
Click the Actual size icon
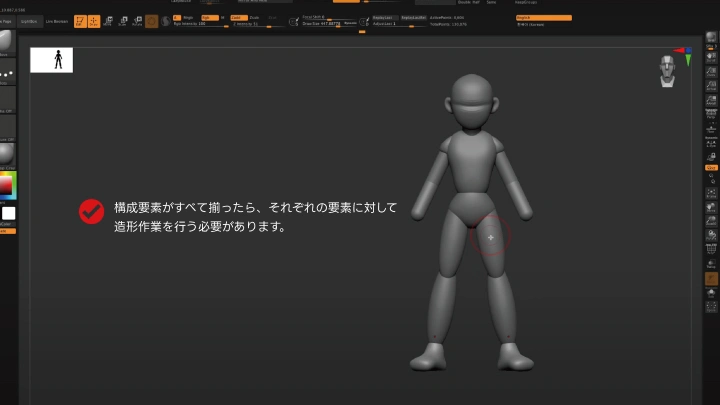711,86
